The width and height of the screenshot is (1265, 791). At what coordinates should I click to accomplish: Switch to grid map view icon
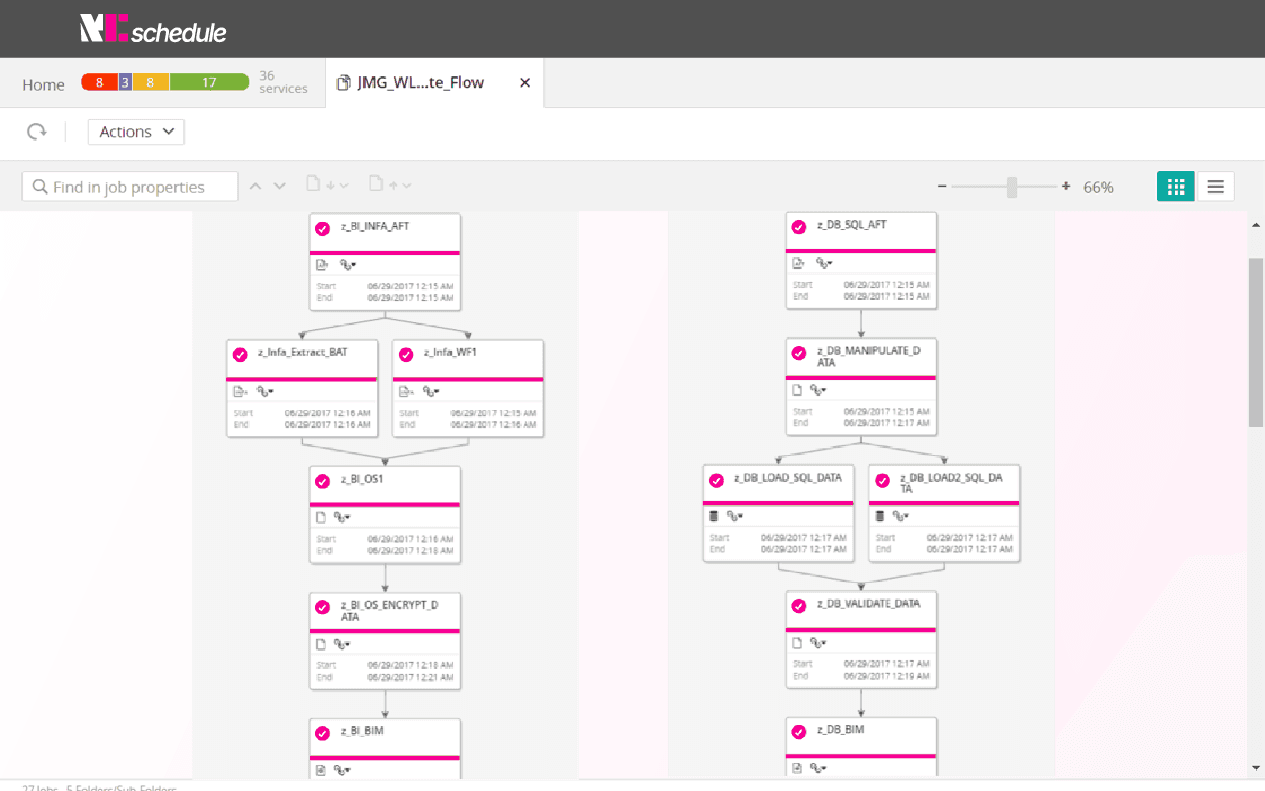[x=1176, y=186]
